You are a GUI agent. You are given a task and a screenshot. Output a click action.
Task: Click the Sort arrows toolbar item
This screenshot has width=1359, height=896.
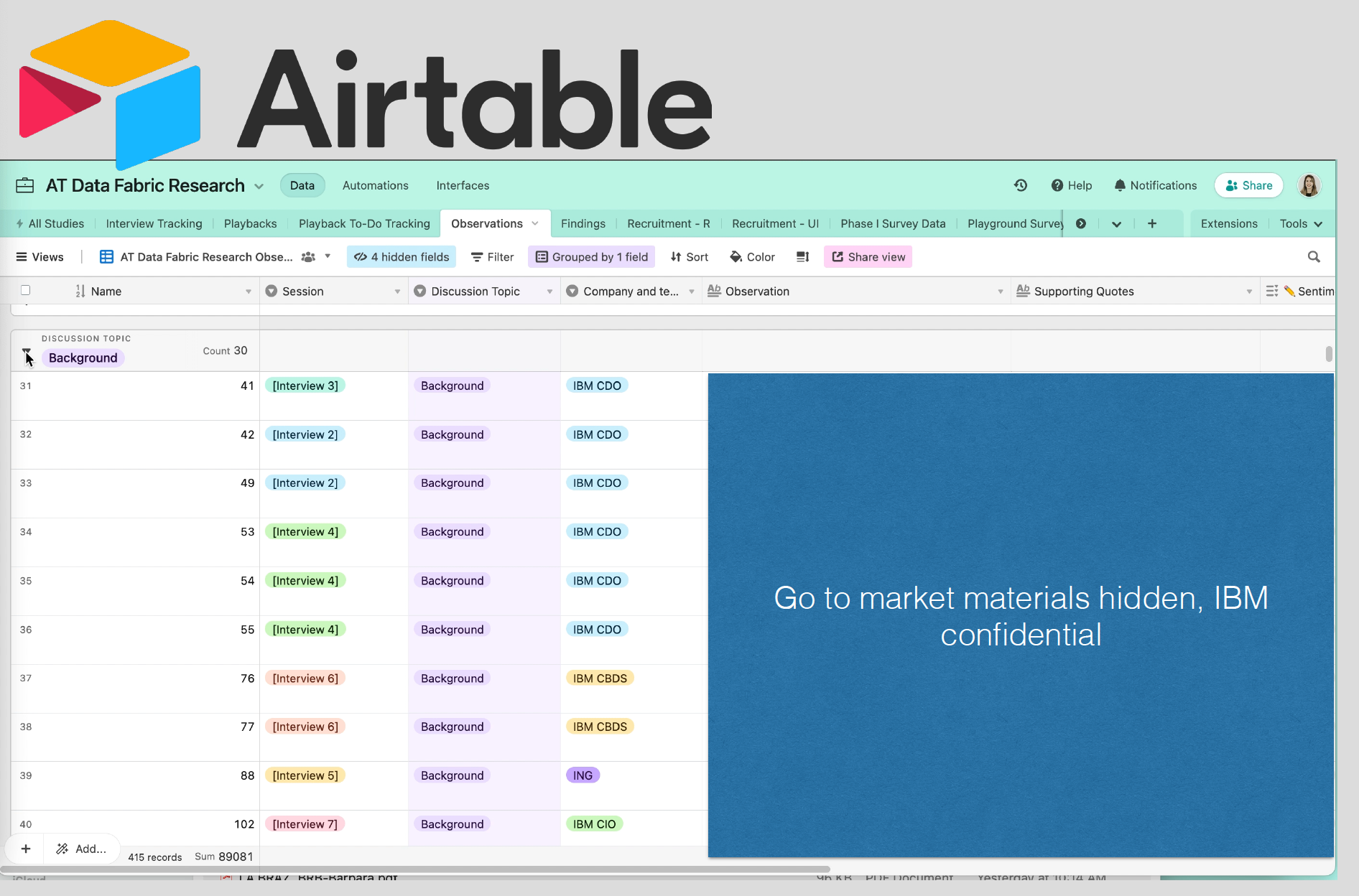[x=689, y=257]
